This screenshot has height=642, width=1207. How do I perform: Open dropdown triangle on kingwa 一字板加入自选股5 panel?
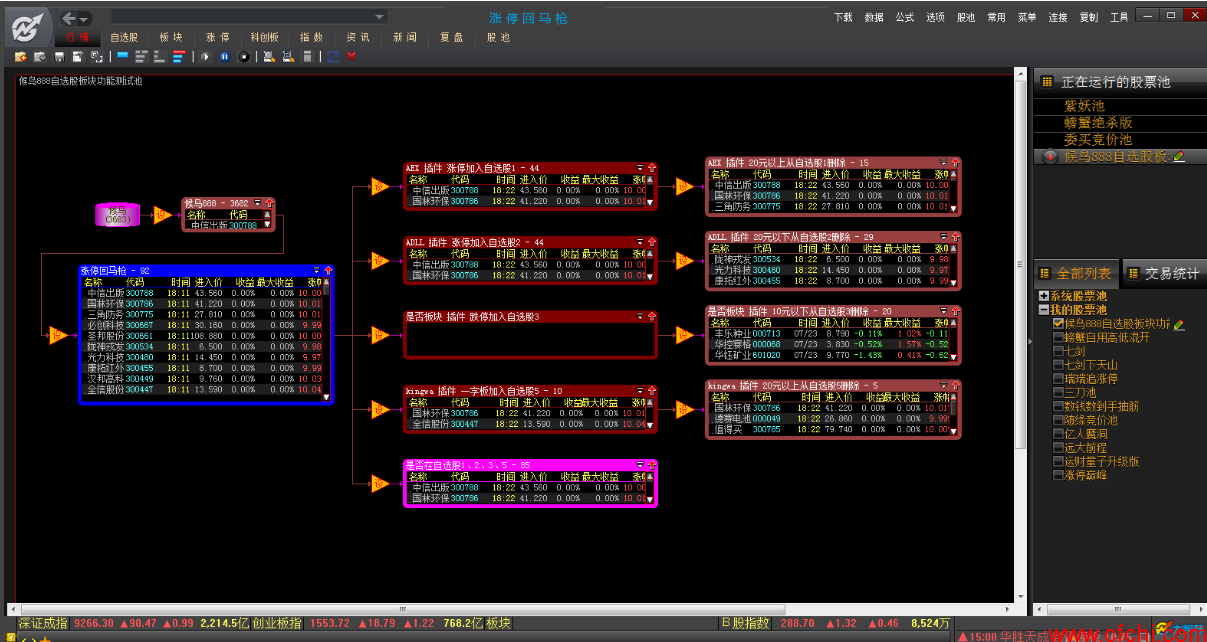641,391
